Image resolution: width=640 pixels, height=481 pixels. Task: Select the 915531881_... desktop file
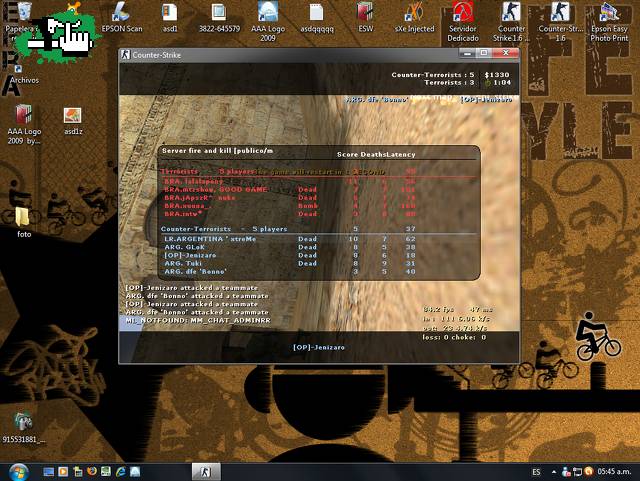click(x=24, y=428)
